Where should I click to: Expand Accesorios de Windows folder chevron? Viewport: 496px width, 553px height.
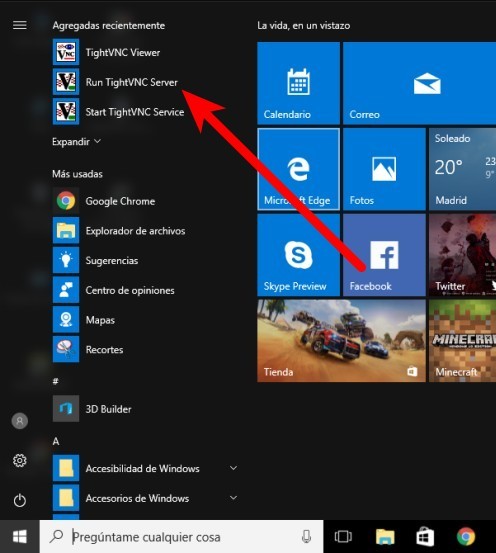233,498
